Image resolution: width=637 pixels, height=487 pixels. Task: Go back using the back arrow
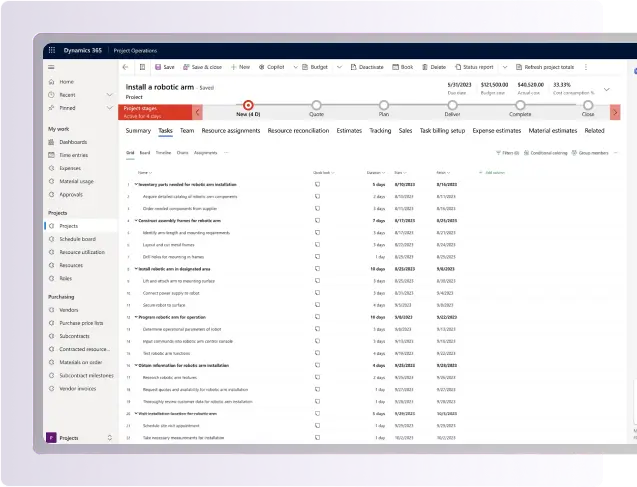click(127, 67)
